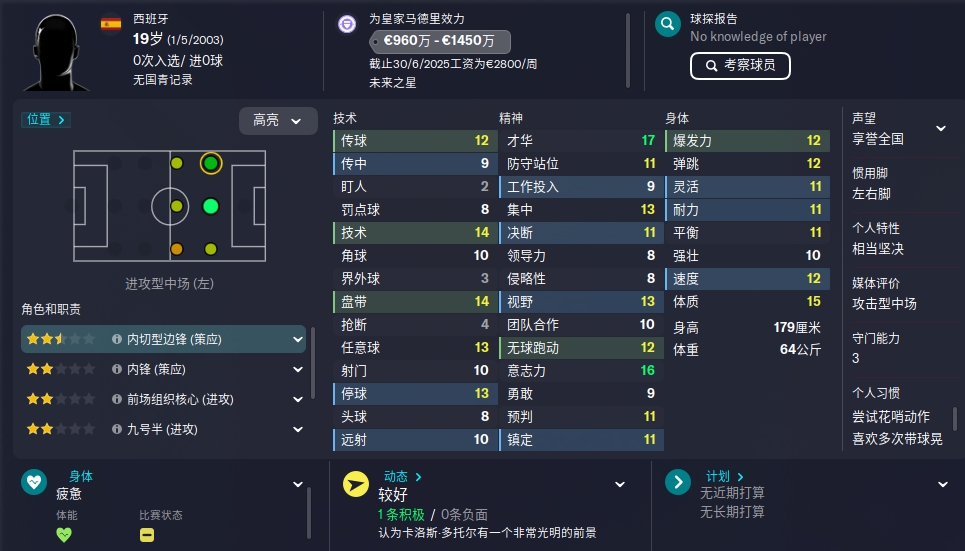
Task: Click the Spain flag icon
Action: [111, 23]
